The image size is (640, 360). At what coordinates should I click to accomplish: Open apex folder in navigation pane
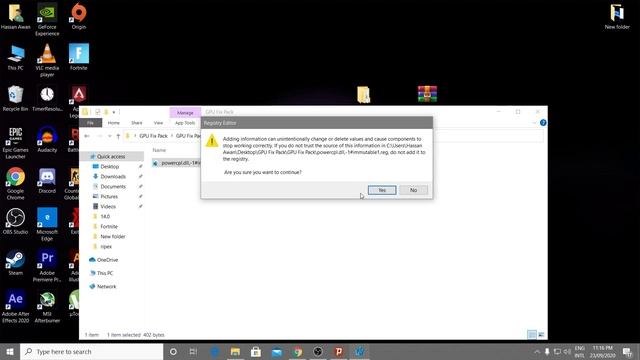(x=106, y=247)
